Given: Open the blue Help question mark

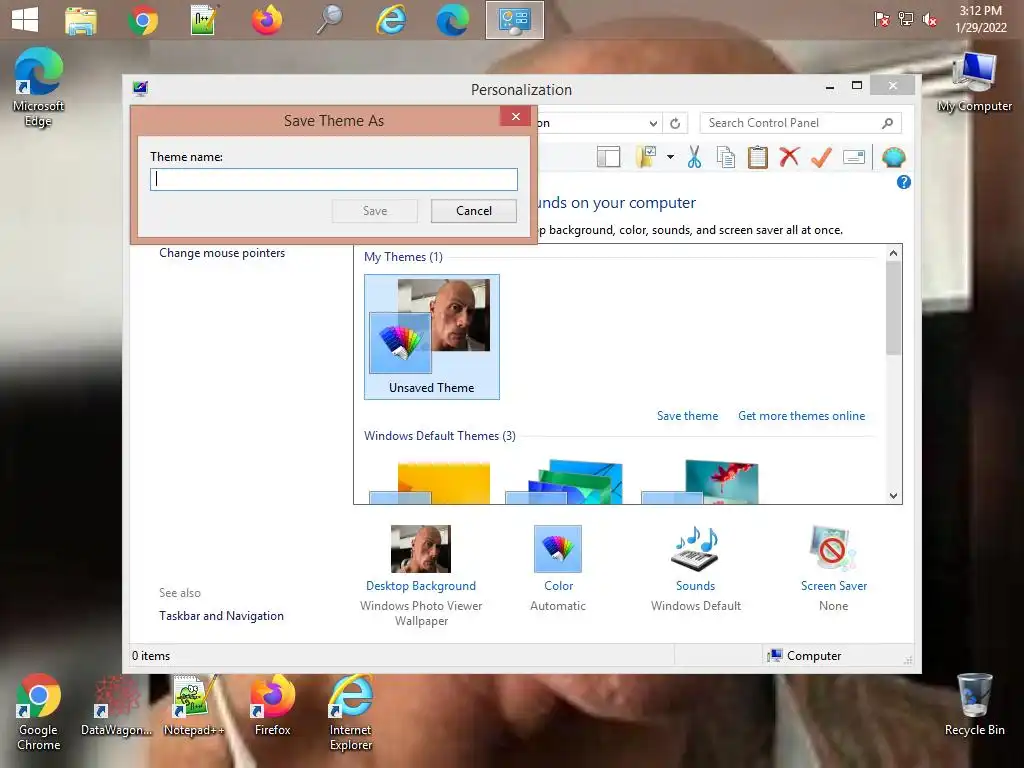Looking at the screenshot, I should (904, 182).
